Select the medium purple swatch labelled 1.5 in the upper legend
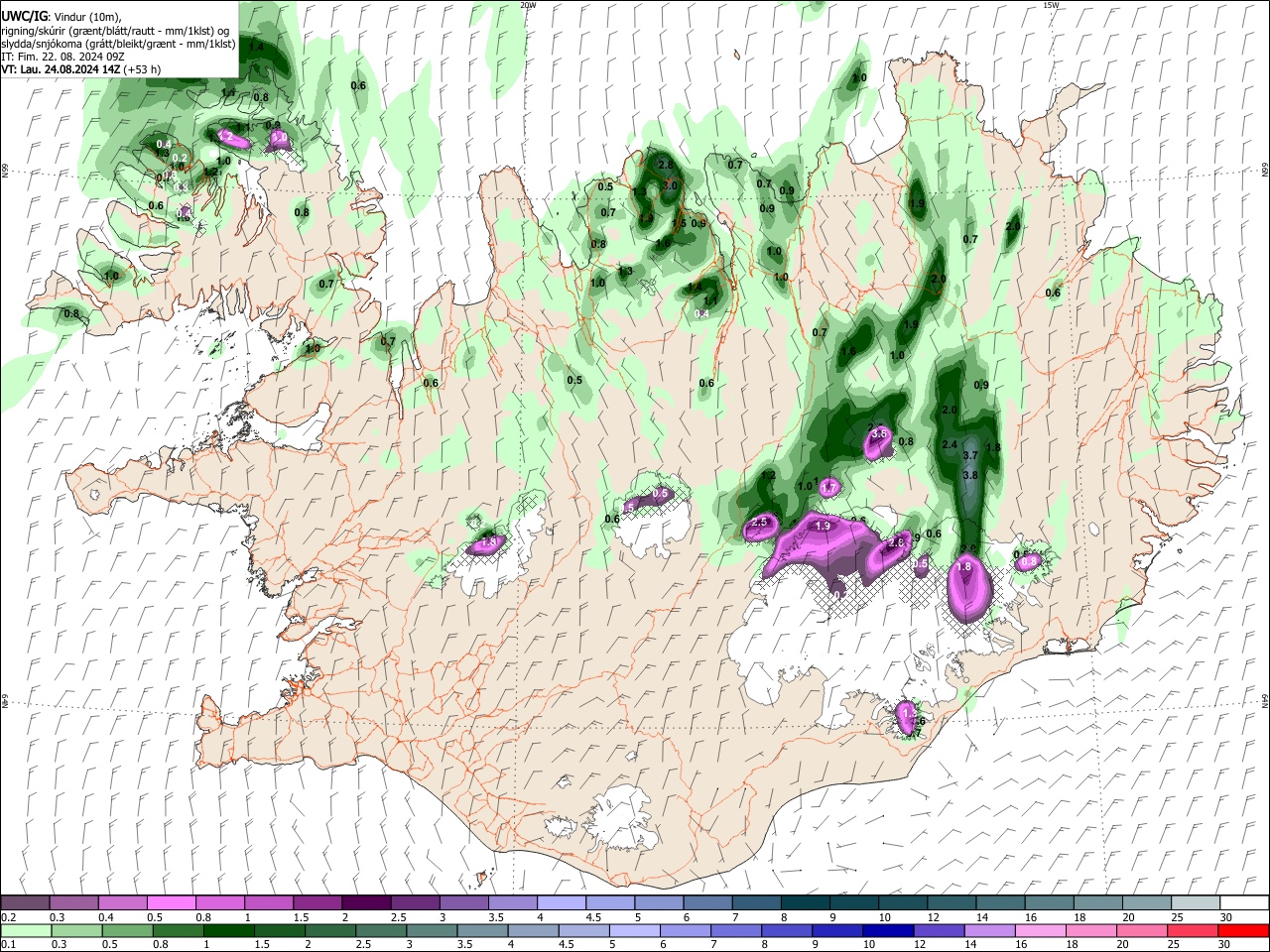Screen dimensions: 1270x952 (317, 903)
